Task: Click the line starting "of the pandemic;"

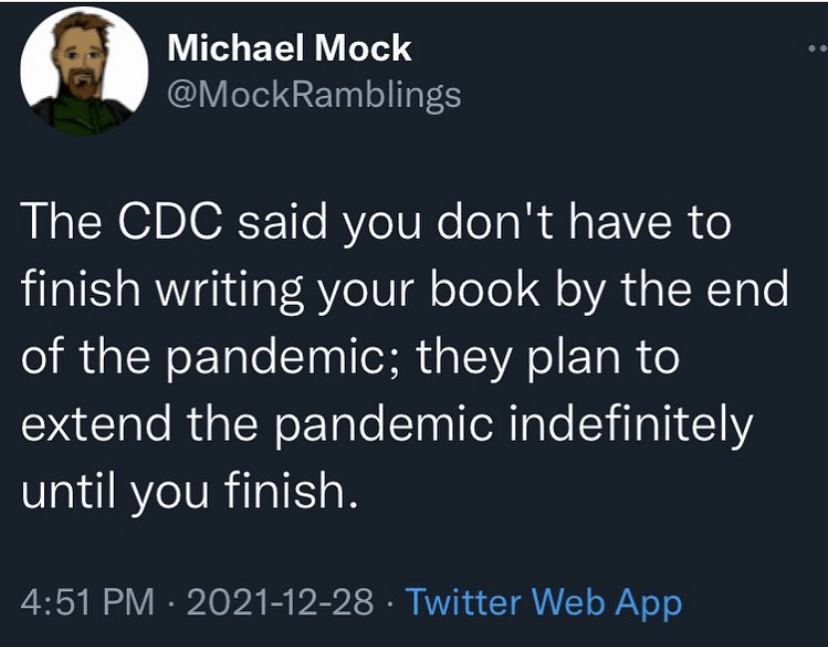Action: pos(350,358)
